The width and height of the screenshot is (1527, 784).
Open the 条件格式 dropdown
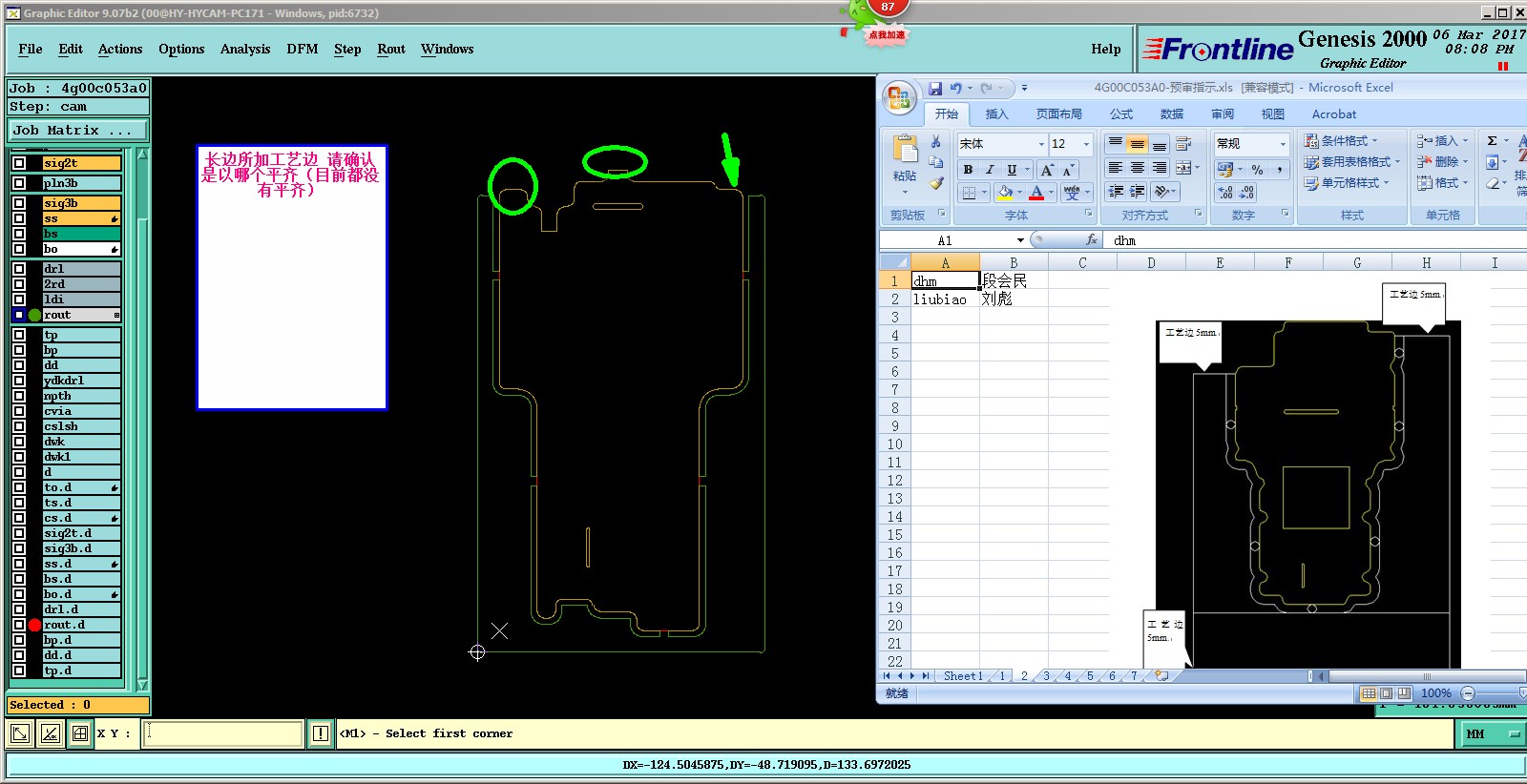tap(1342, 141)
